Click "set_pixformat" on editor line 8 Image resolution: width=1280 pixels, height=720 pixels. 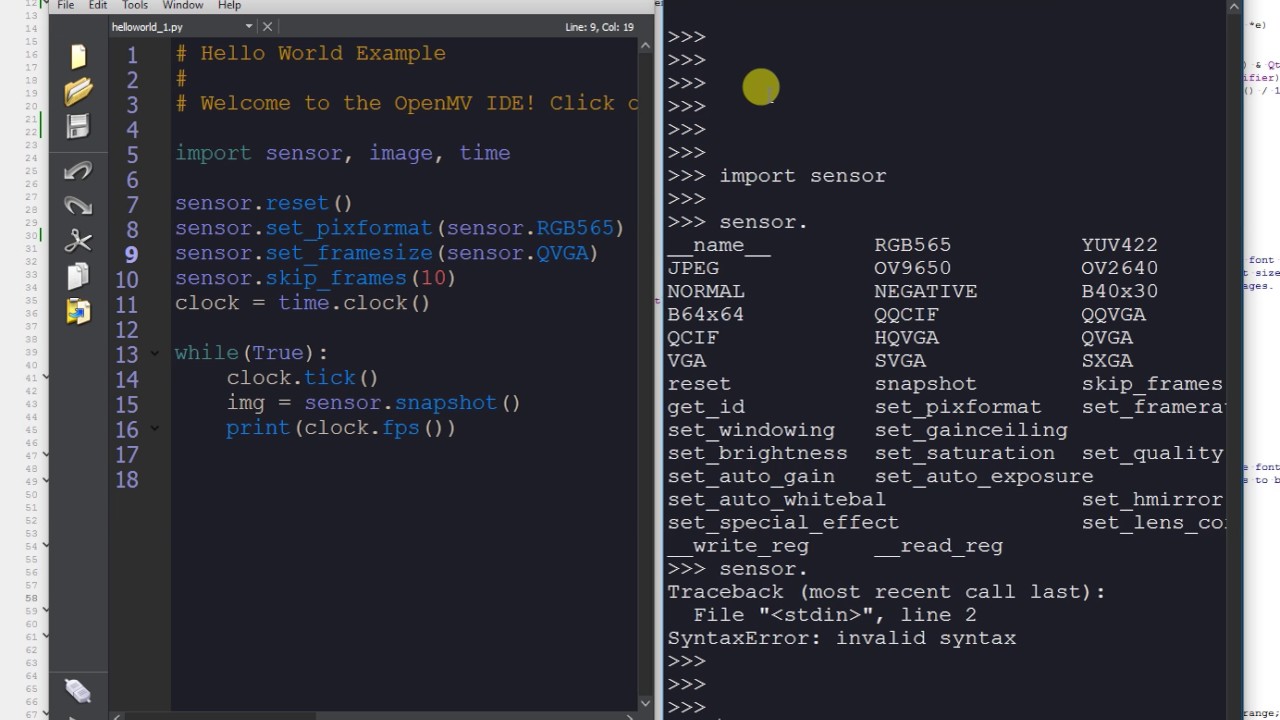pyautogui.click(x=348, y=228)
